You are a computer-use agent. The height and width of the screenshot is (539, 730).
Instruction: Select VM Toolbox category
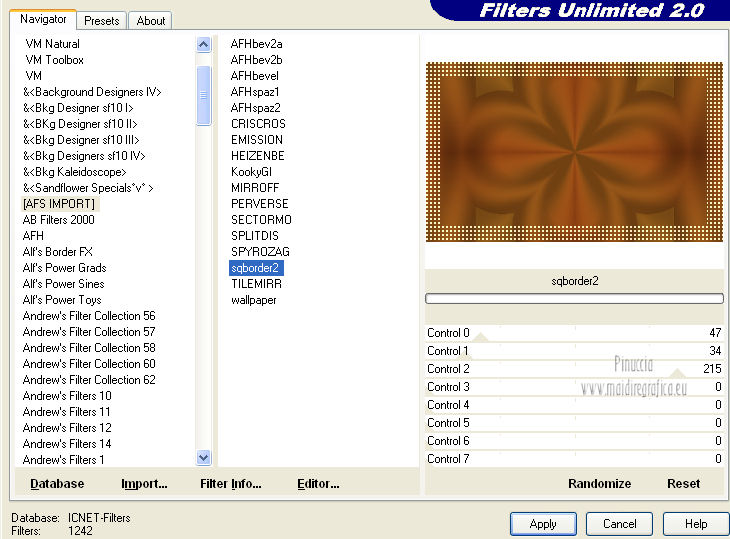54,60
